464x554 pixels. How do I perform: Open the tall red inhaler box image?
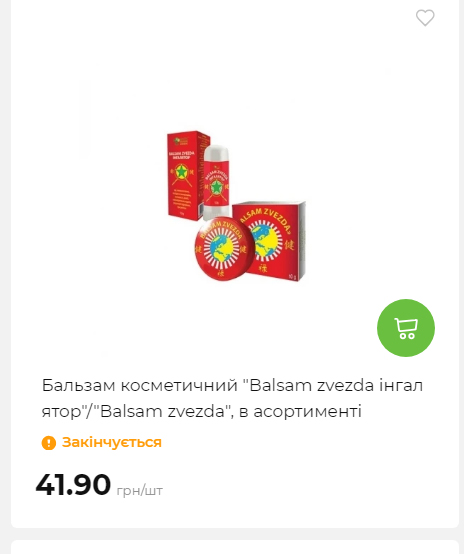187,175
